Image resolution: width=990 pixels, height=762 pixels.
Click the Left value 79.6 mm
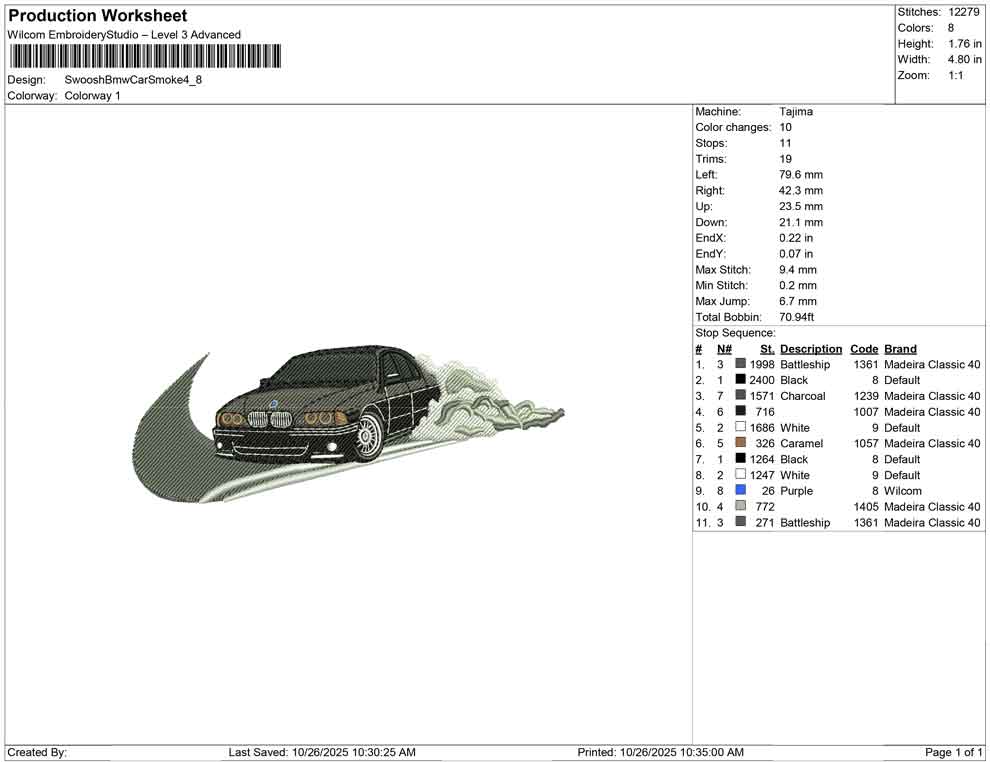801,175
